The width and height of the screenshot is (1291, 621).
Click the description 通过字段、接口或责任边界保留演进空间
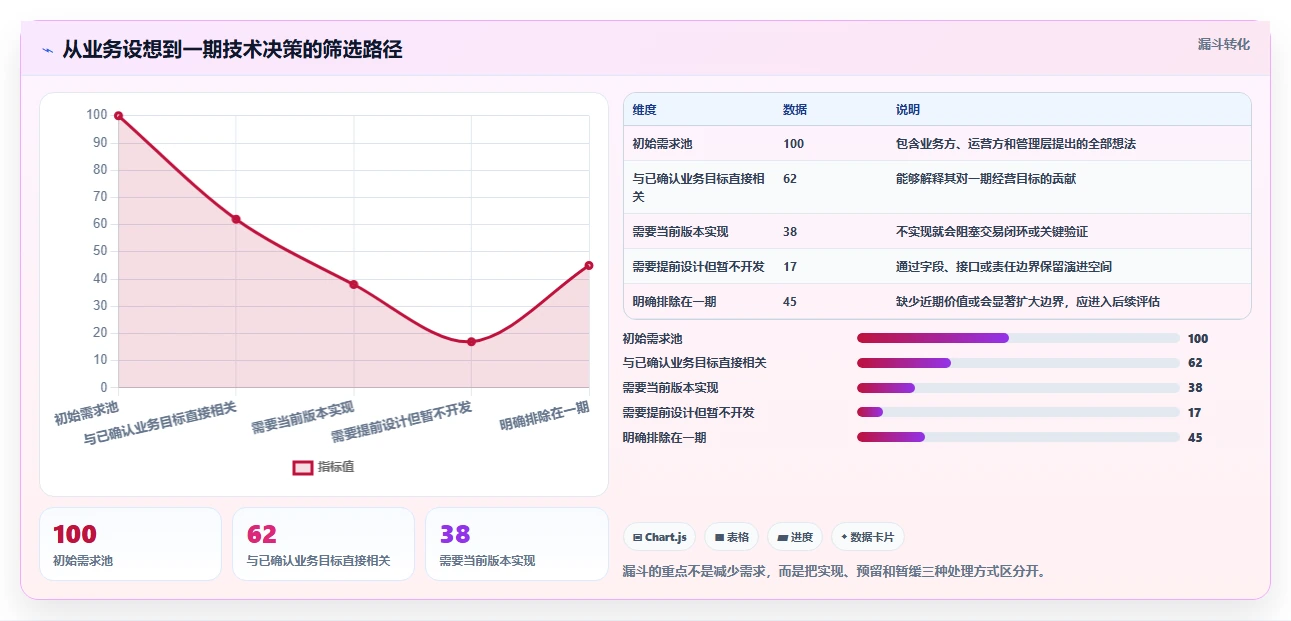(1004, 267)
